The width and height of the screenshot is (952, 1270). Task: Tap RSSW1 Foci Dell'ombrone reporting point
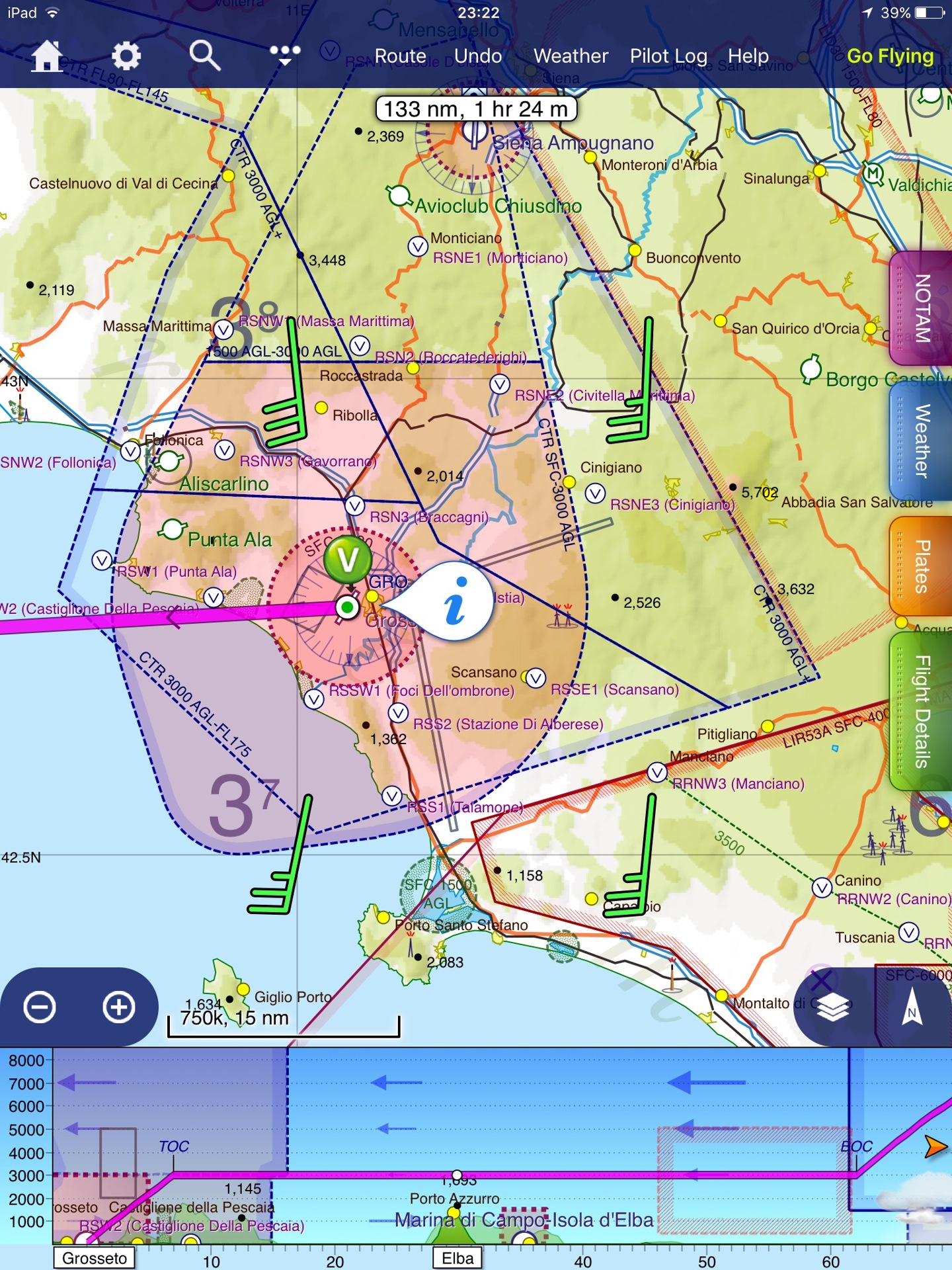[314, 699]
